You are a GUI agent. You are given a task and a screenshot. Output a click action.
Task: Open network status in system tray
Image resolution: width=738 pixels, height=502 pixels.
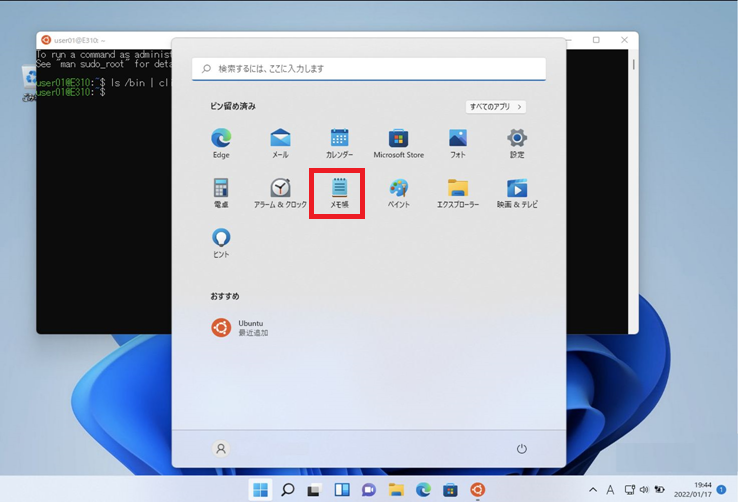630,490
